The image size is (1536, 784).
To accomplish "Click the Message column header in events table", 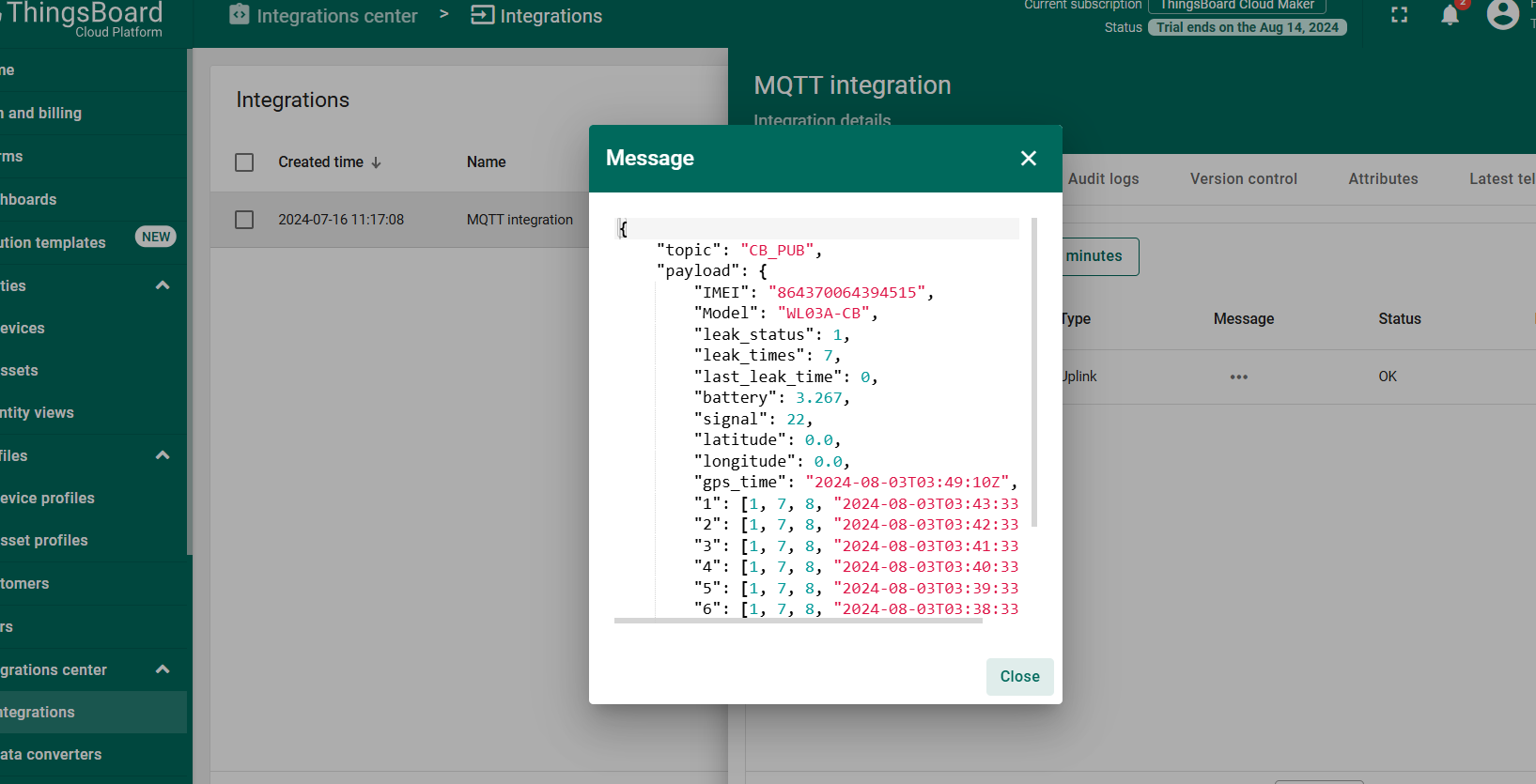I will tap(1244, 319).
